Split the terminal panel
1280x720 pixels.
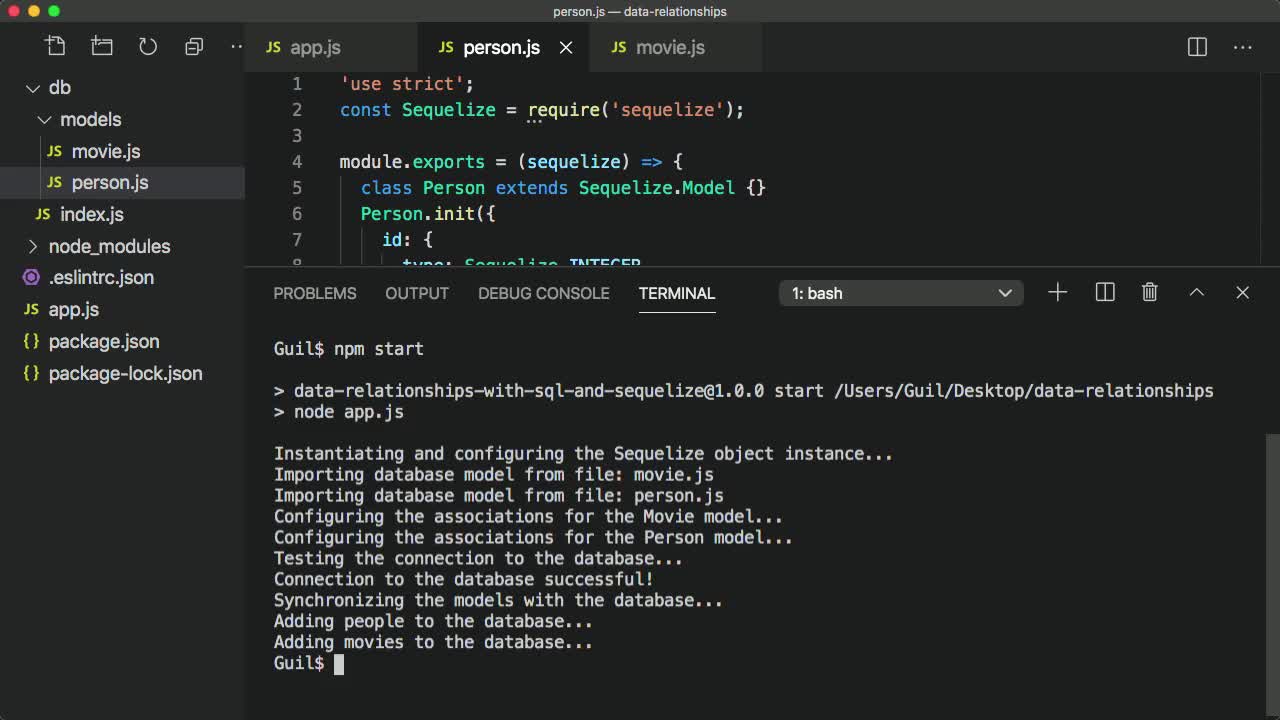pos(1103,292)
